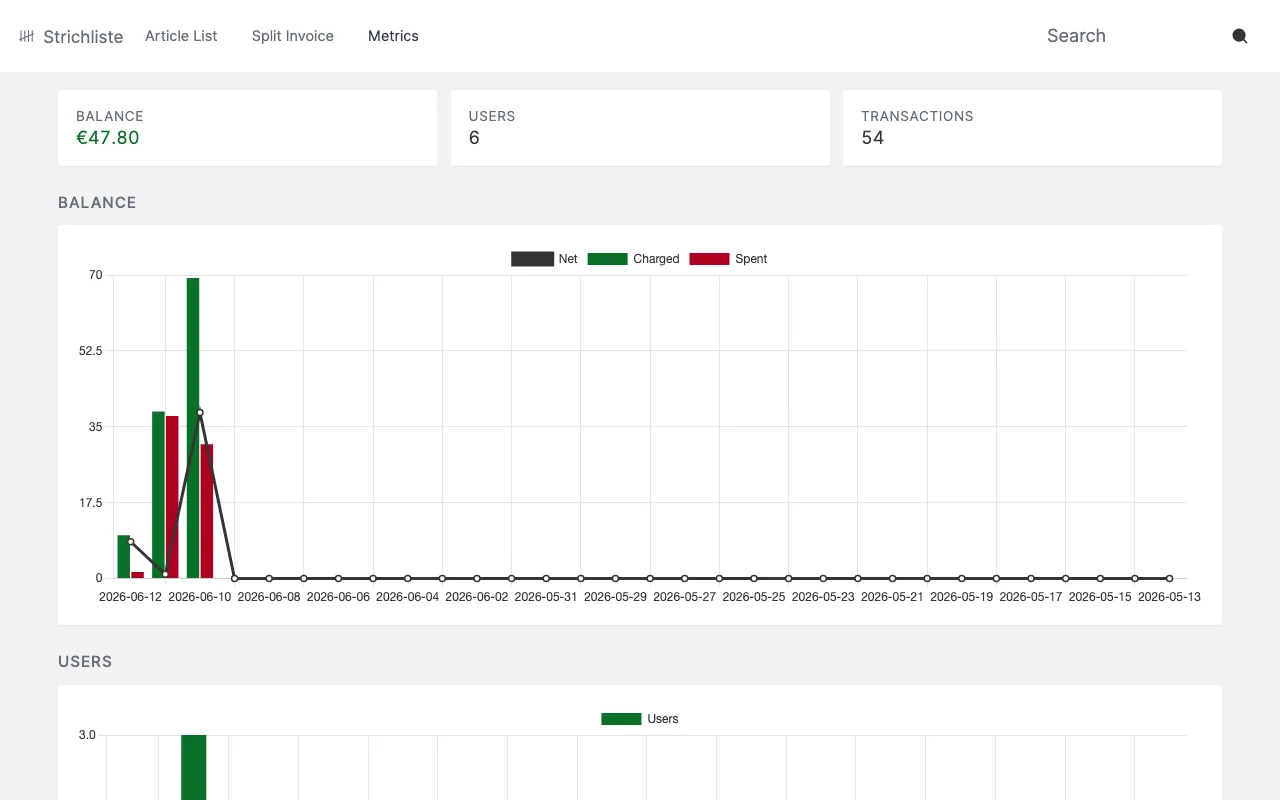
Task: Toggle the Net legend swatch
Action: pos(532,259)
